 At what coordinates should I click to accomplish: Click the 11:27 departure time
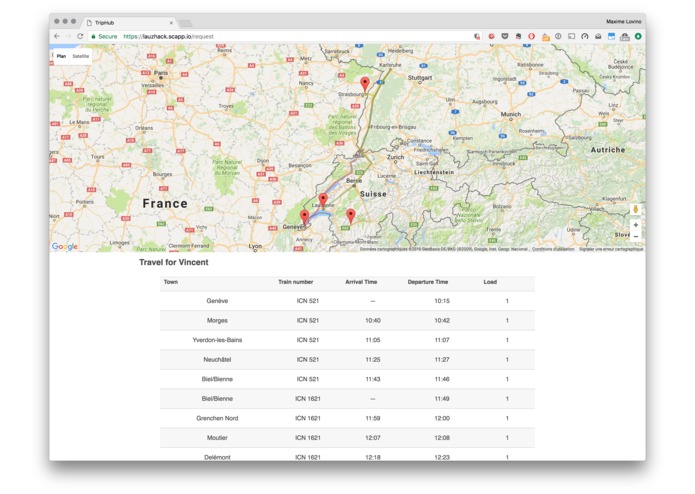tap(442, 359)
